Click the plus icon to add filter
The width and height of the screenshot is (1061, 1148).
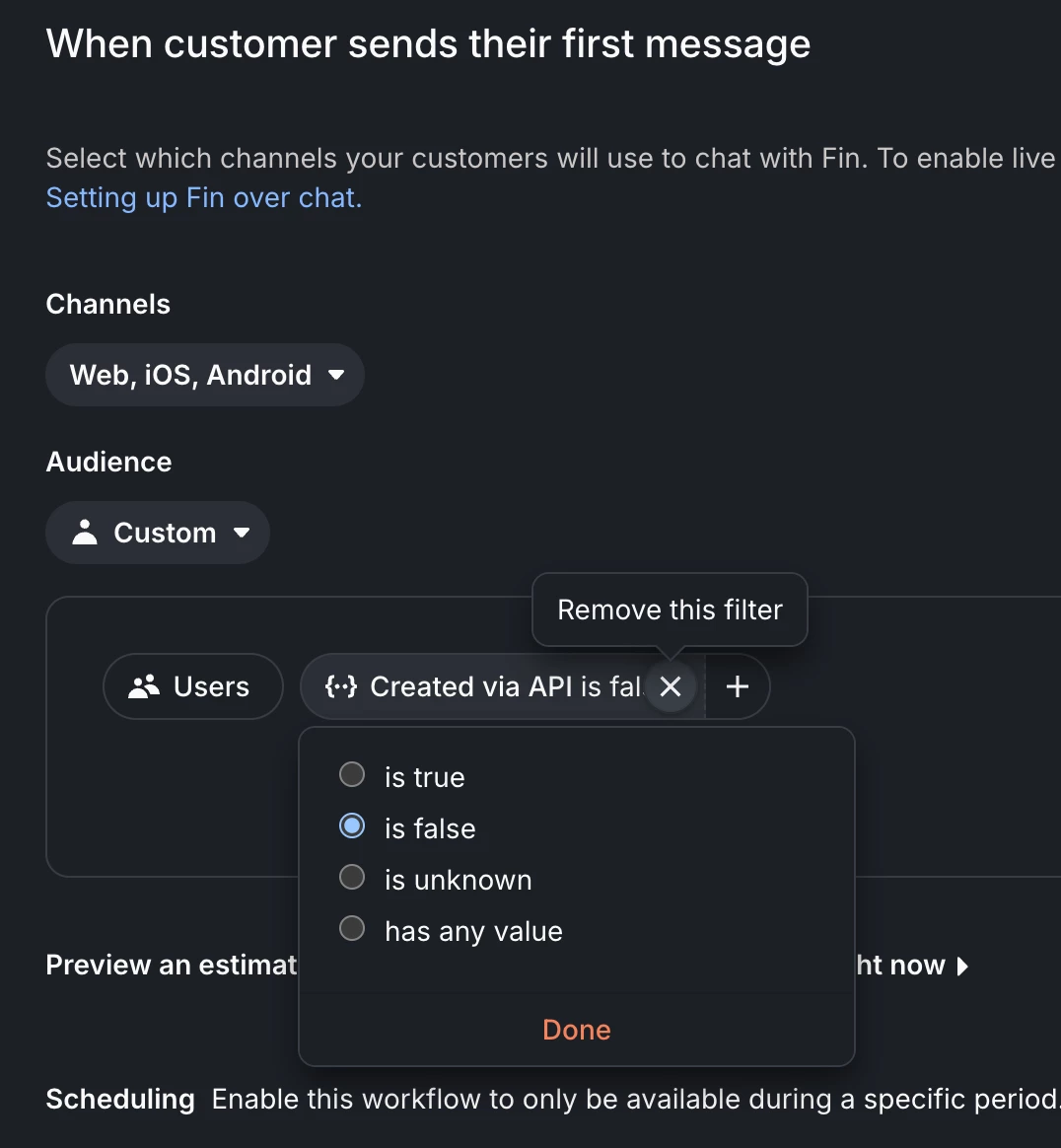[x=738, y=686]
